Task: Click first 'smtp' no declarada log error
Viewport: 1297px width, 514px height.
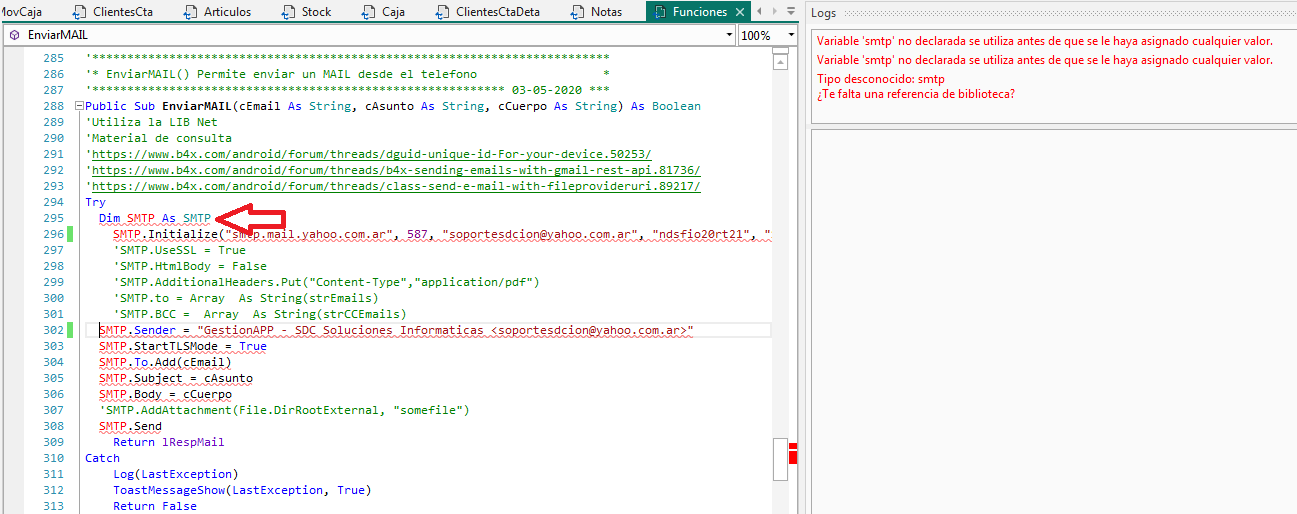Action: click(1045, 42)
